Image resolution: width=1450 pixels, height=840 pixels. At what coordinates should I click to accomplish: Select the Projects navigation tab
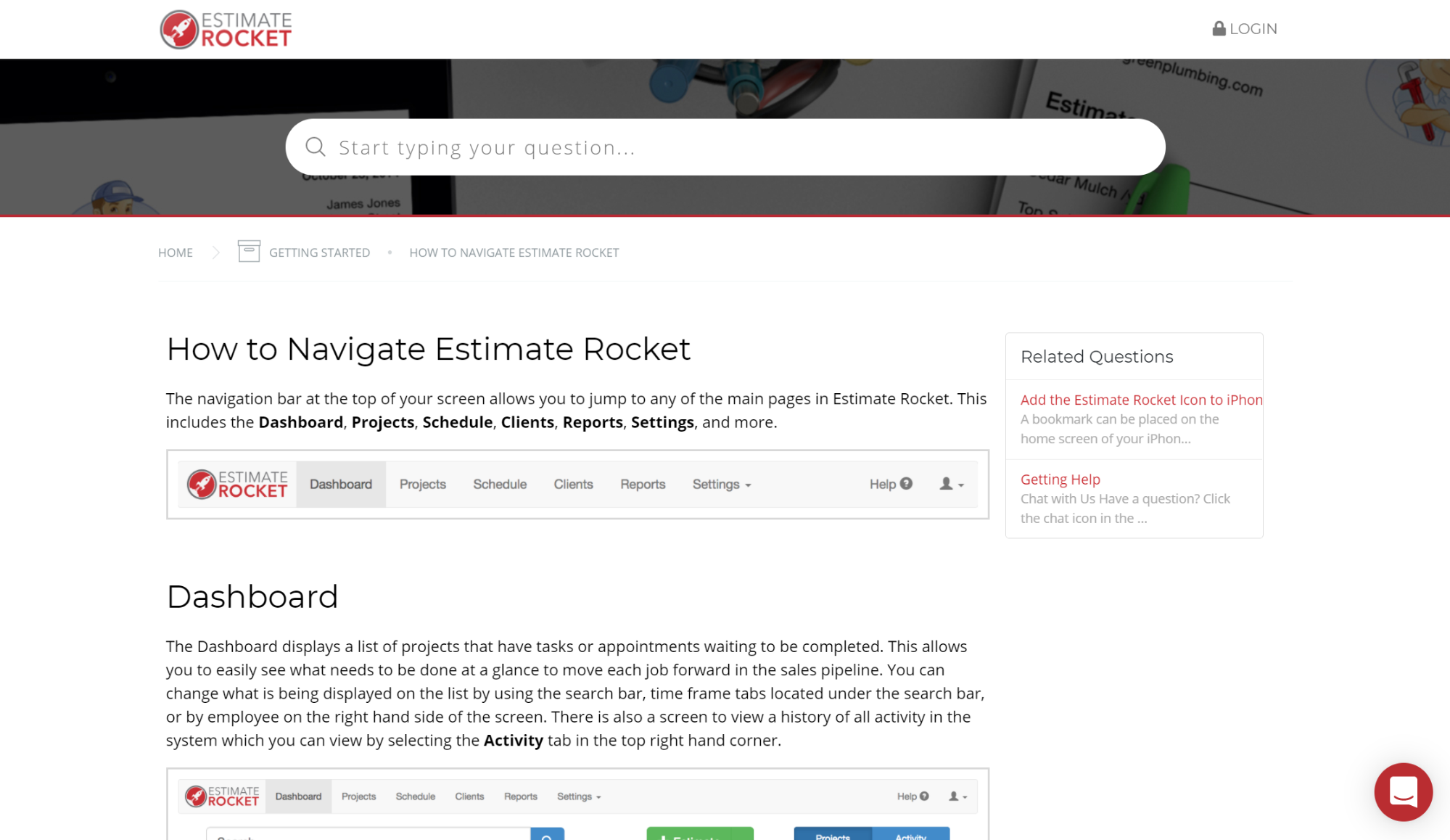422,484
